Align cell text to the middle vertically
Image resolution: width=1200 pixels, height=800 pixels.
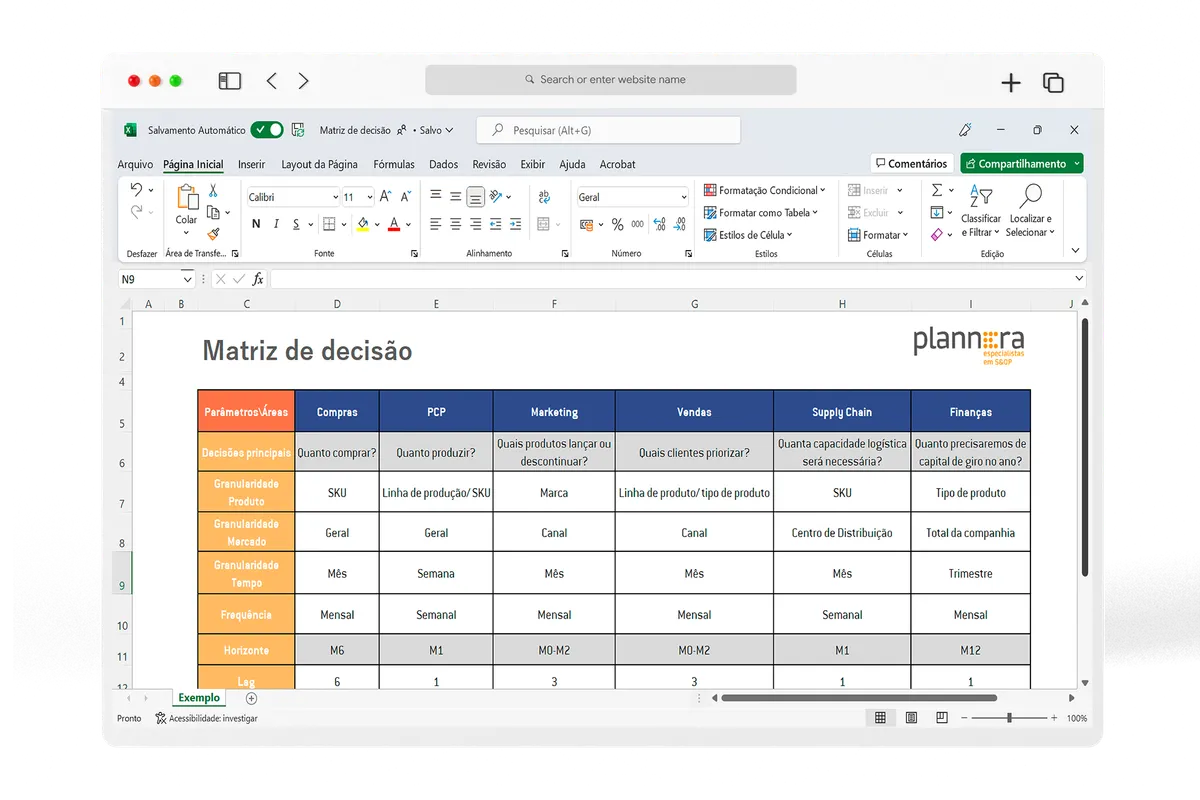click(455, 197)
